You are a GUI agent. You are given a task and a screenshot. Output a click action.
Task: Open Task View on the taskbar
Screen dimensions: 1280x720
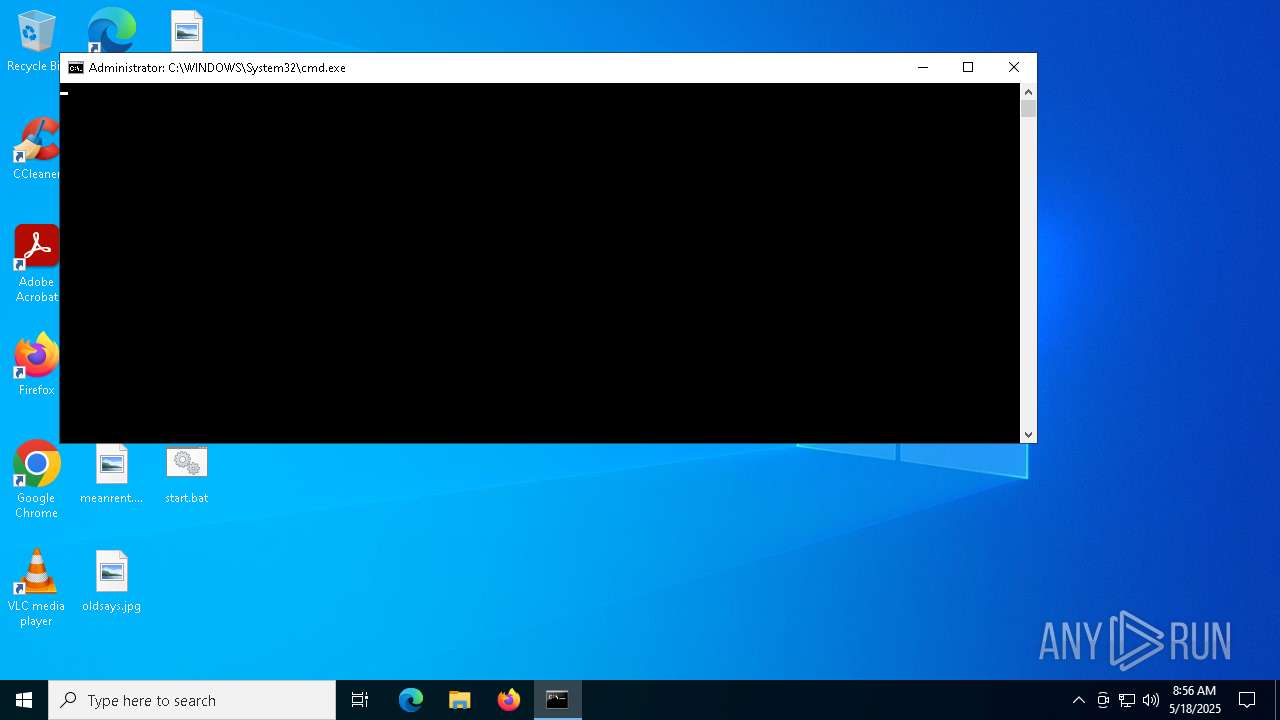pos(360,700)
